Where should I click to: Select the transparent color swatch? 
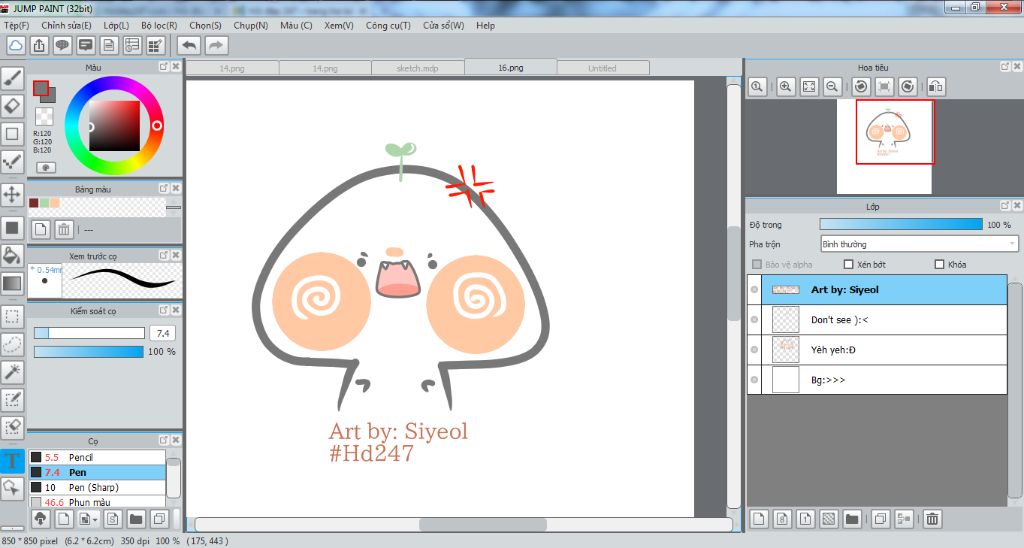pos(44,116)
